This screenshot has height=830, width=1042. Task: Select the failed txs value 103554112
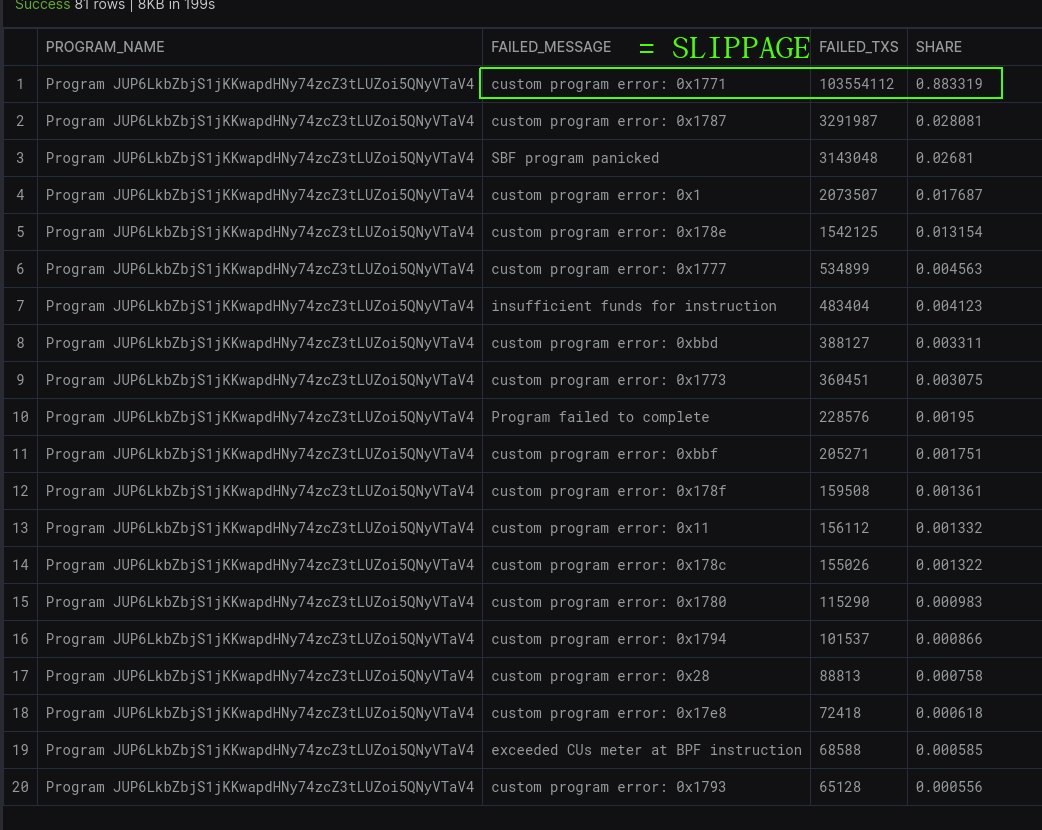tap(856, 84)
